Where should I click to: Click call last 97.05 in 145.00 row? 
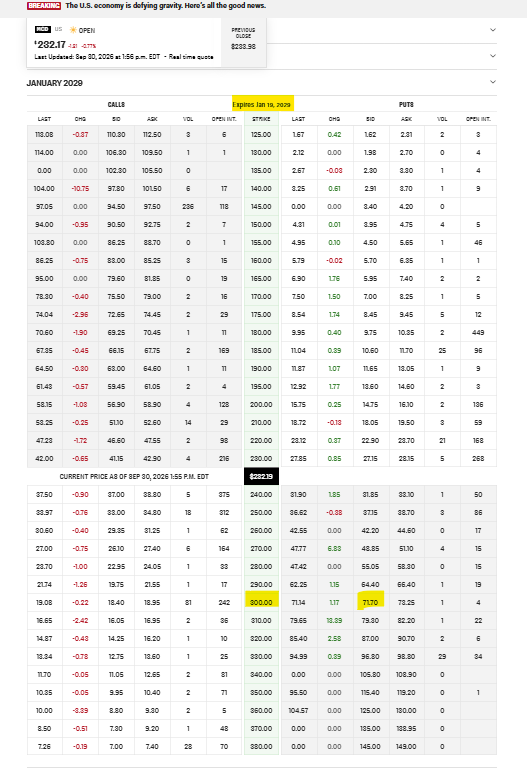point(44,207)
